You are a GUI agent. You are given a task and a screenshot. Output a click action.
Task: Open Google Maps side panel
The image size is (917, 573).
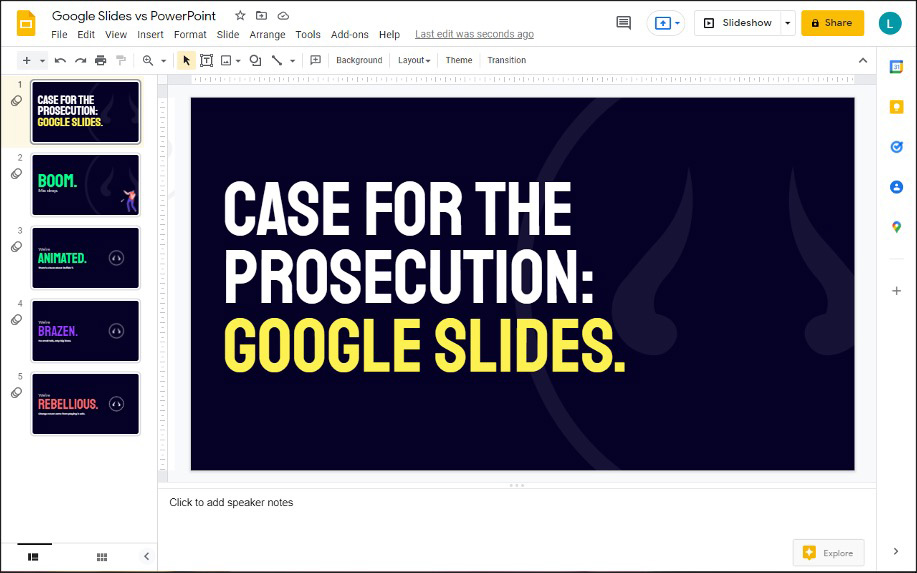point(896,227)
